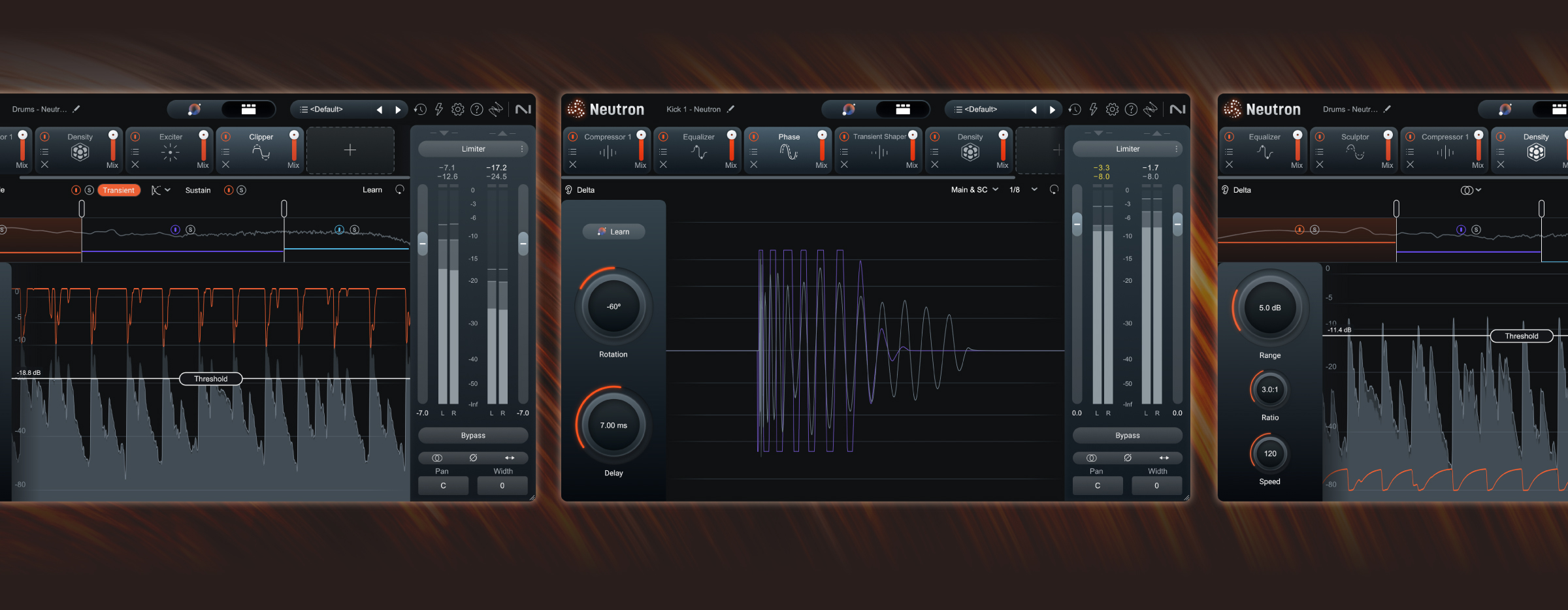Click the input gain fader in Kick window

point(1077,225)
